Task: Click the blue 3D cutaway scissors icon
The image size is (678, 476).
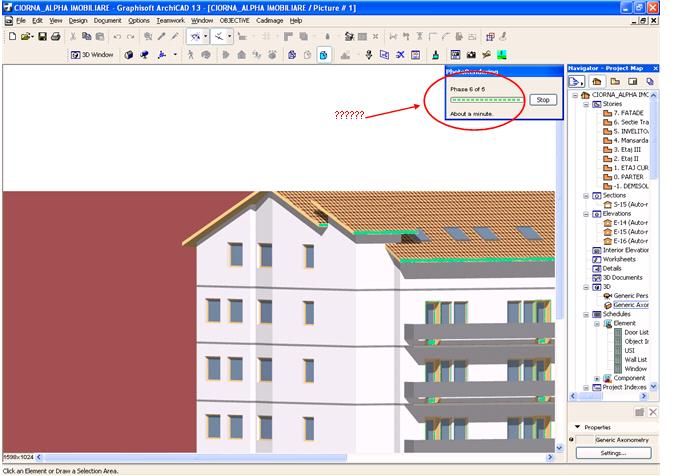Action: (x=400, y=55)
